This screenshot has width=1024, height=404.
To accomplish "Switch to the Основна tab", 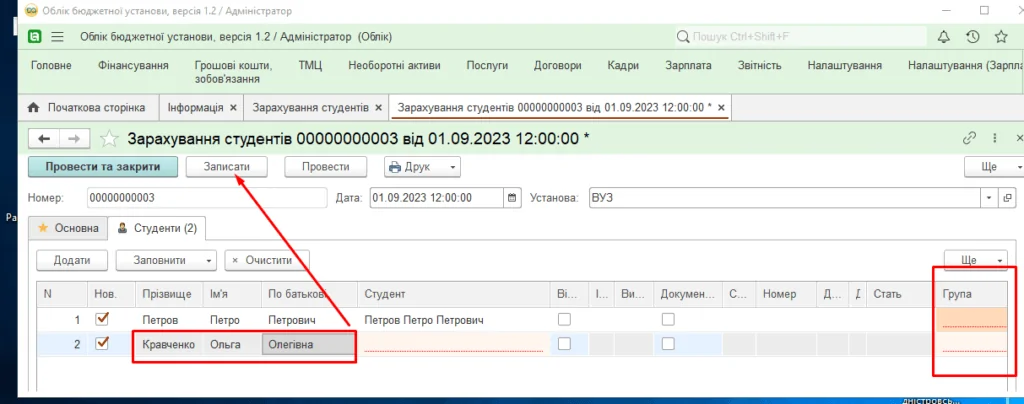I will [x=68, y=228].
